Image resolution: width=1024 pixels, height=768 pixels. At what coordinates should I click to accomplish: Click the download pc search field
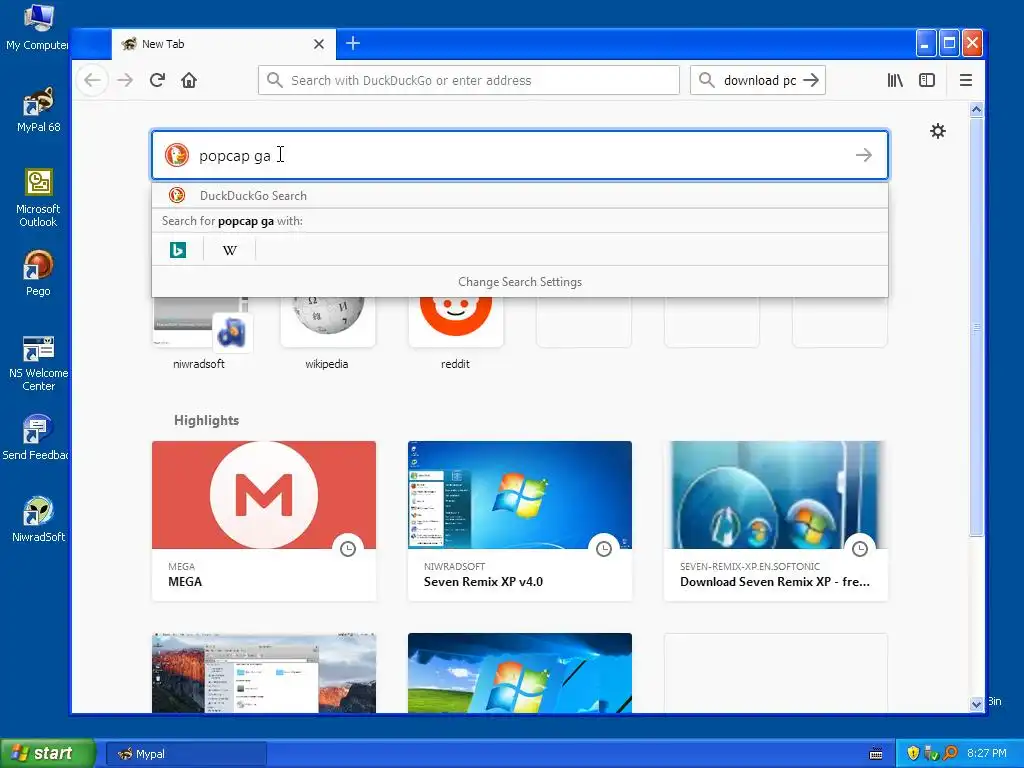[758, 80]
